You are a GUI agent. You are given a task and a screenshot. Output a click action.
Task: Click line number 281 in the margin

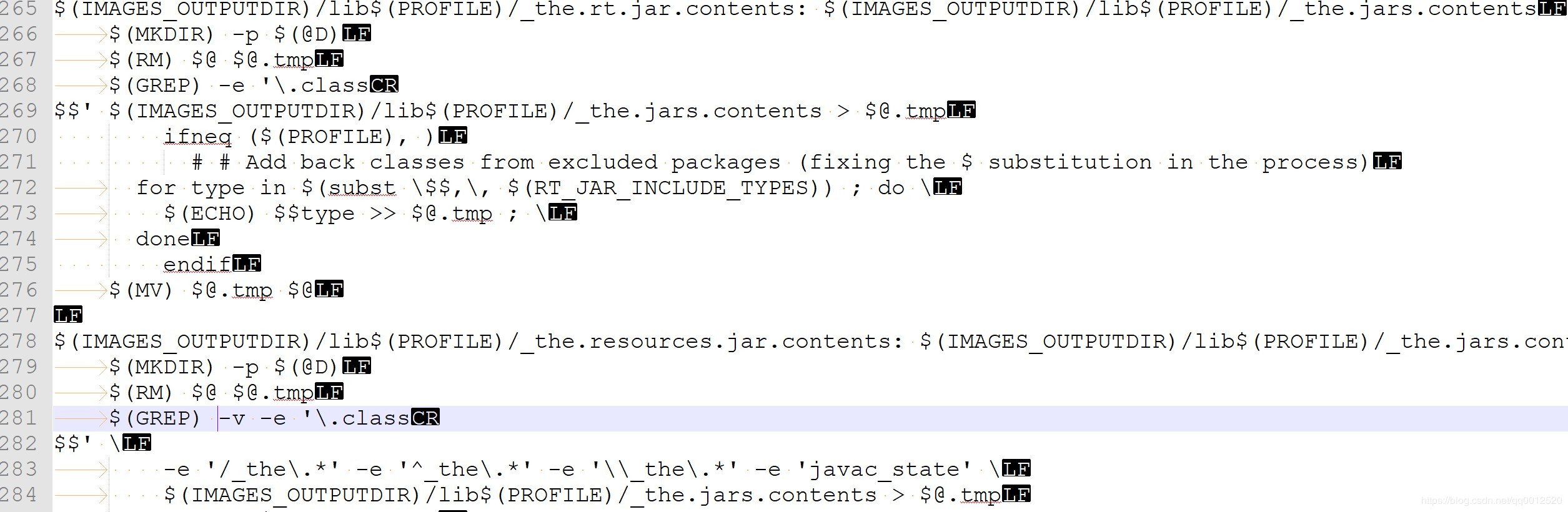click(x=19, y=418)
